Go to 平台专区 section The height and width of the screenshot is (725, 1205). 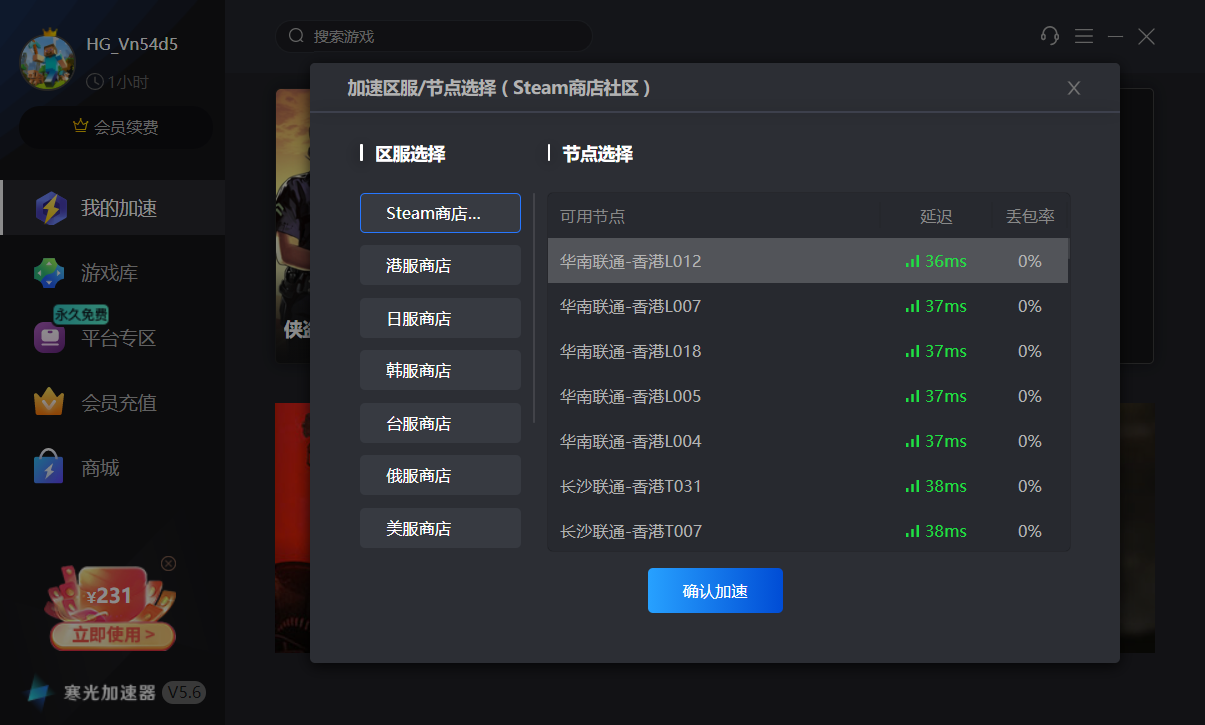click(112, 338)
